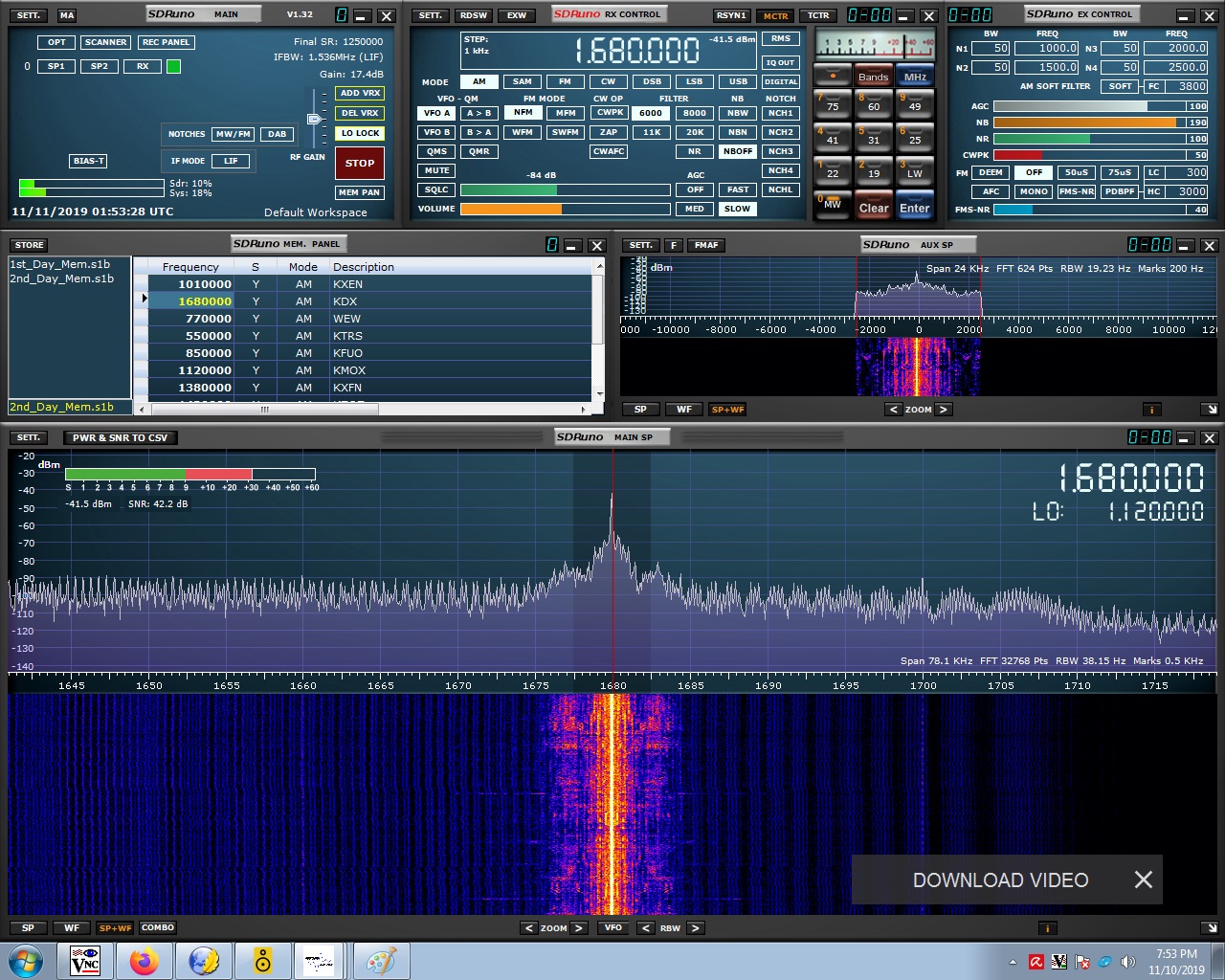Click PWR & SNR TO CSV

pyautogui.click(x=120, y=437)
